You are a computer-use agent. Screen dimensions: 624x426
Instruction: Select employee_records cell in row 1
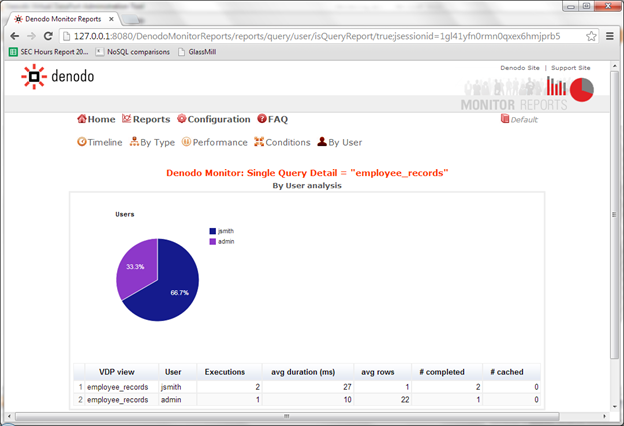pyautogui.click(x=121, y=387)
